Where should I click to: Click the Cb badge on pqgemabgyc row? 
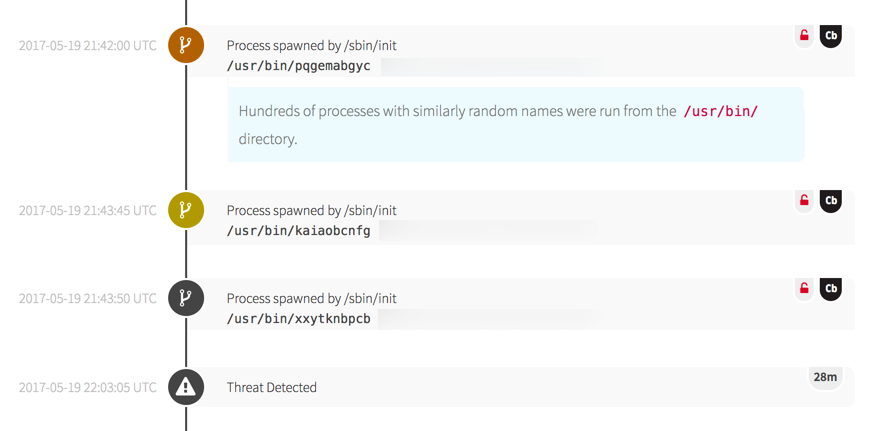(831, 36)
